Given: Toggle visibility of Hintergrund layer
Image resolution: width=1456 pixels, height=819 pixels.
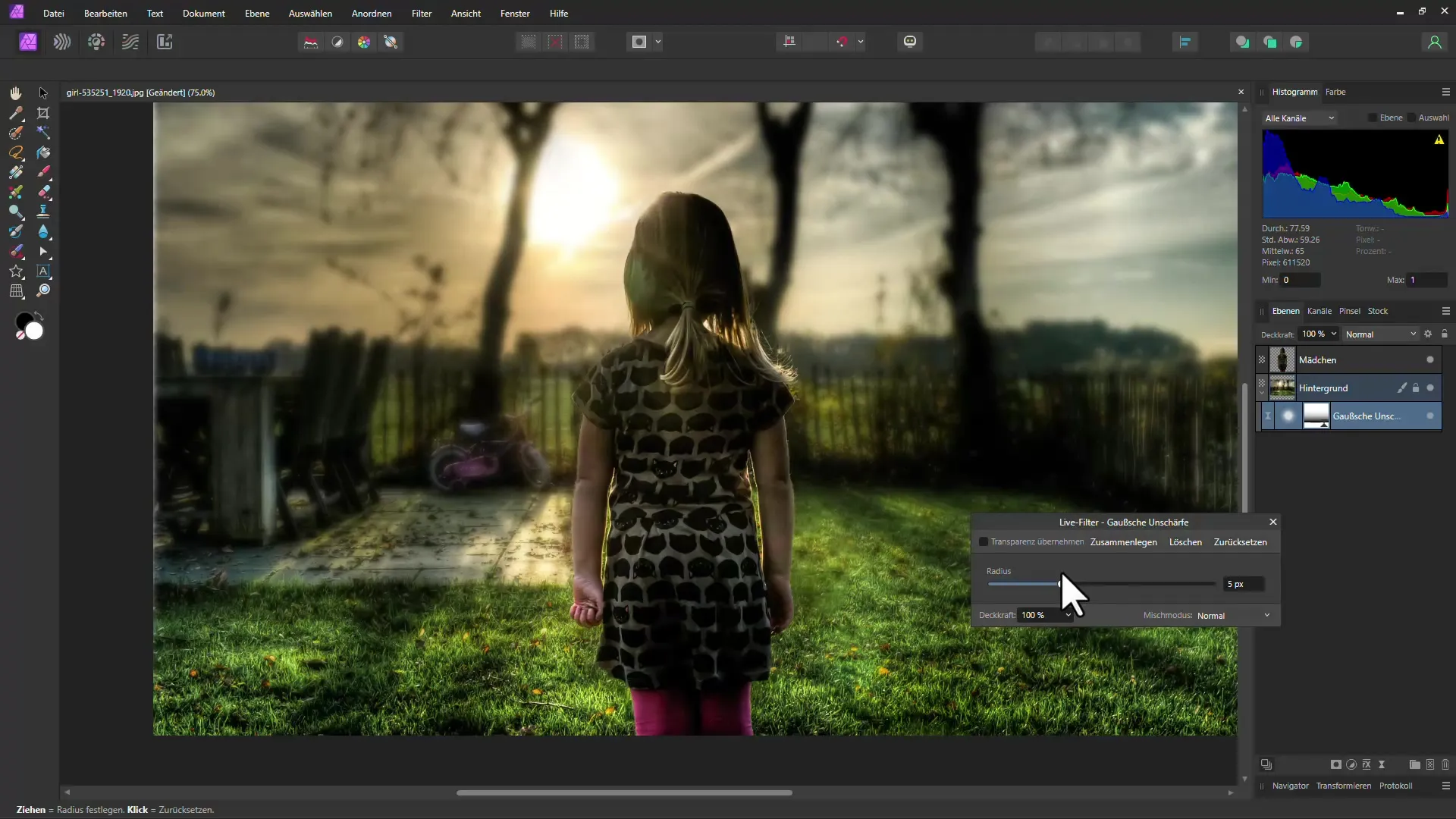Looking at the screenshot, I should tap(1433, 387).
